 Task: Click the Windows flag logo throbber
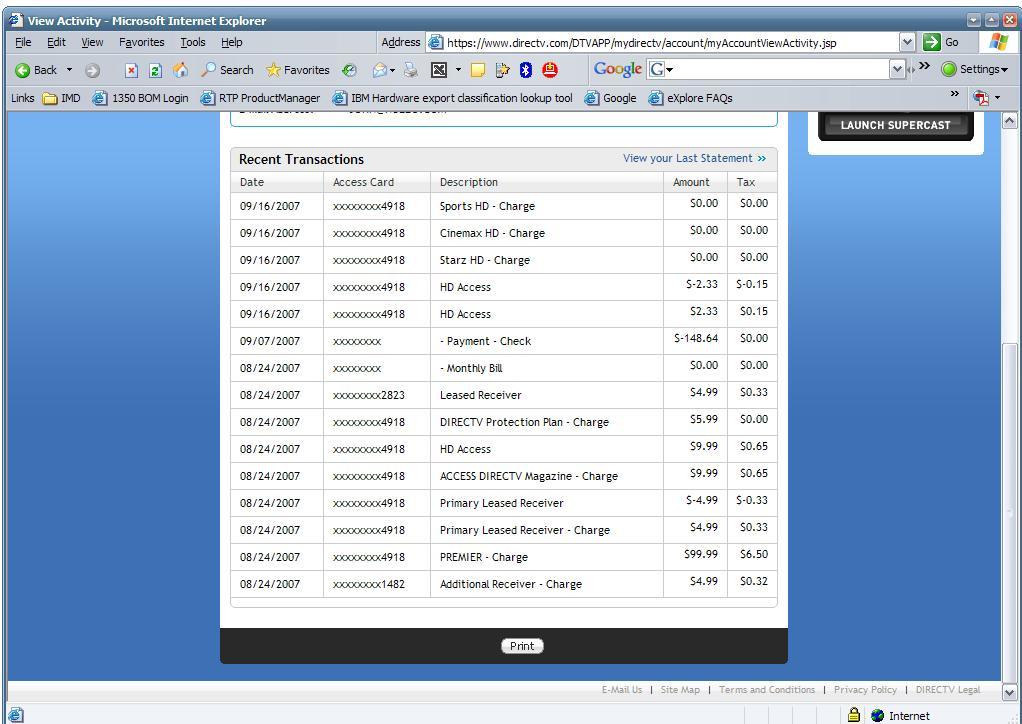pyautogui.click(x=999, y=42)
